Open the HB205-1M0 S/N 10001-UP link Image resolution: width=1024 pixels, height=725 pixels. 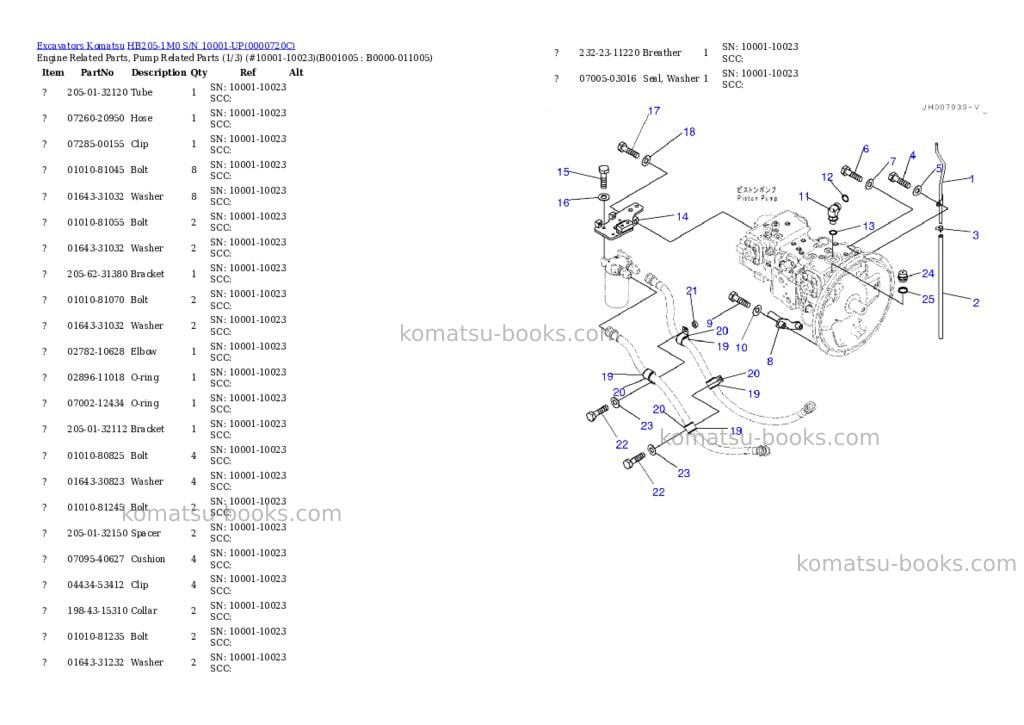[211, 46]
